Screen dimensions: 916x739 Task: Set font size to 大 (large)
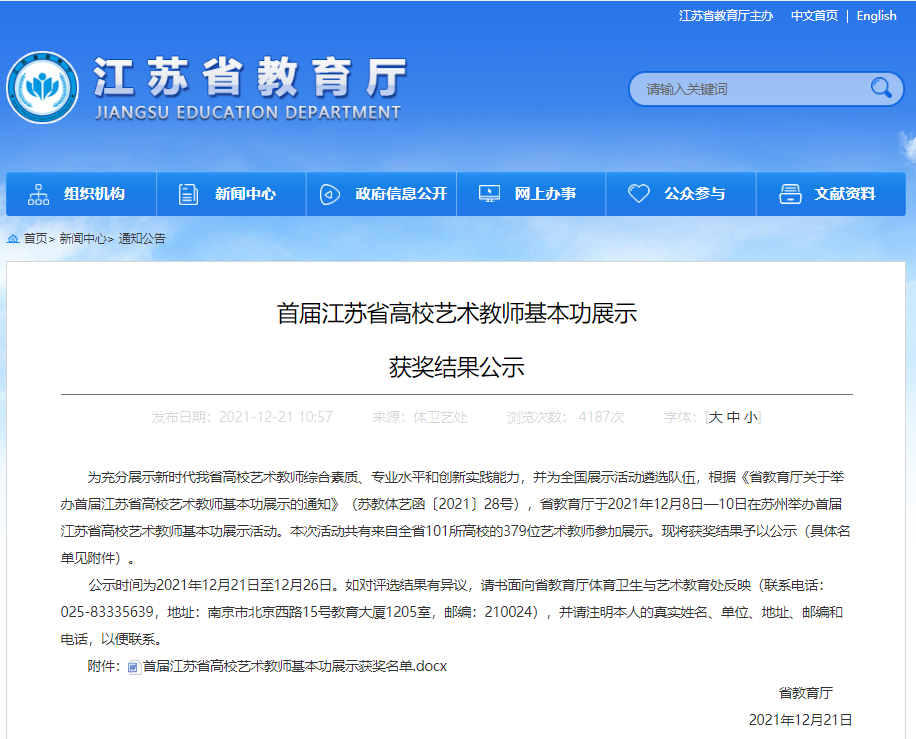715,417
